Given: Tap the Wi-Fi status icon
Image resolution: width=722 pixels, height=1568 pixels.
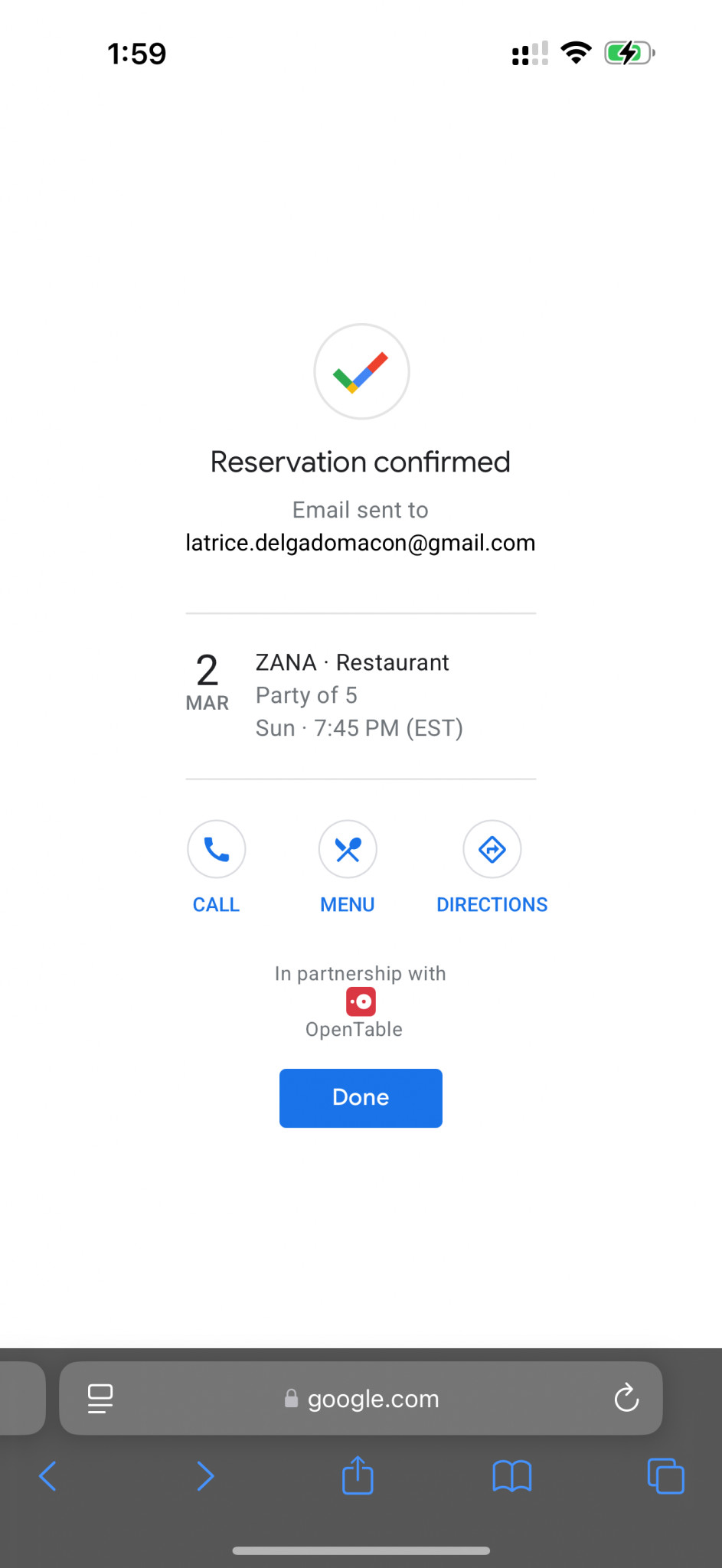Looking at the screenshot, I should (x=576, y=53).
